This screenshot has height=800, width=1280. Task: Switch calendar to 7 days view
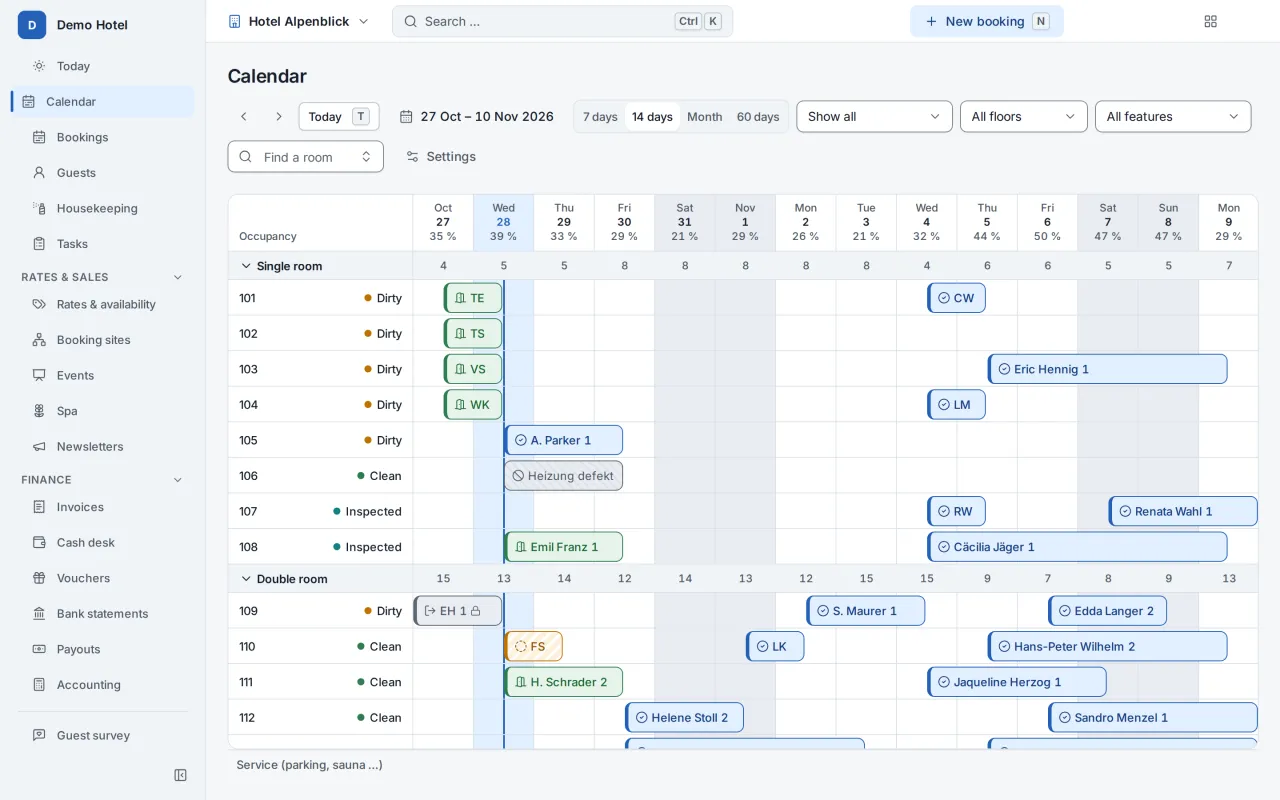click(600, 117)
